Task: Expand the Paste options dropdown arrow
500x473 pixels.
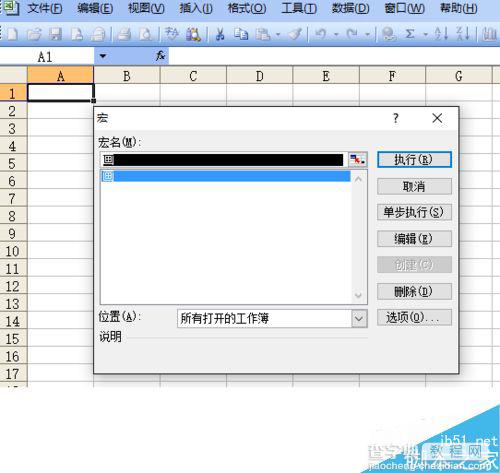Action: click(278, 34)
